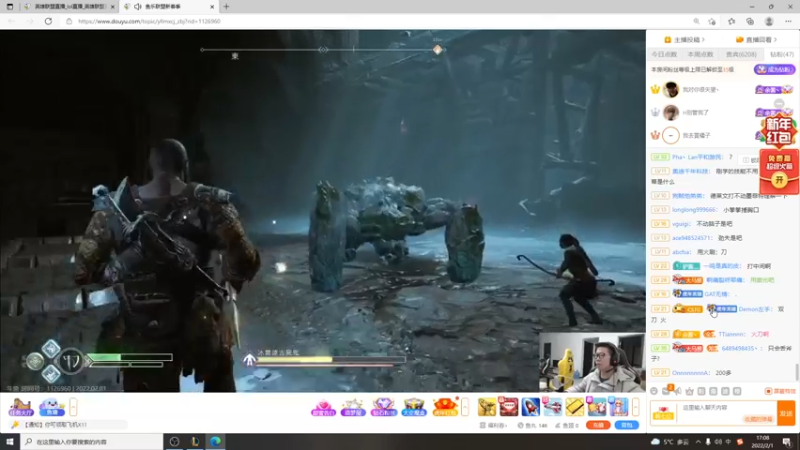Image resolution: width=800 pixels, height=450 pixels.
Task: Click the purple 成为钻粉 button
Action: pos(774,69)
